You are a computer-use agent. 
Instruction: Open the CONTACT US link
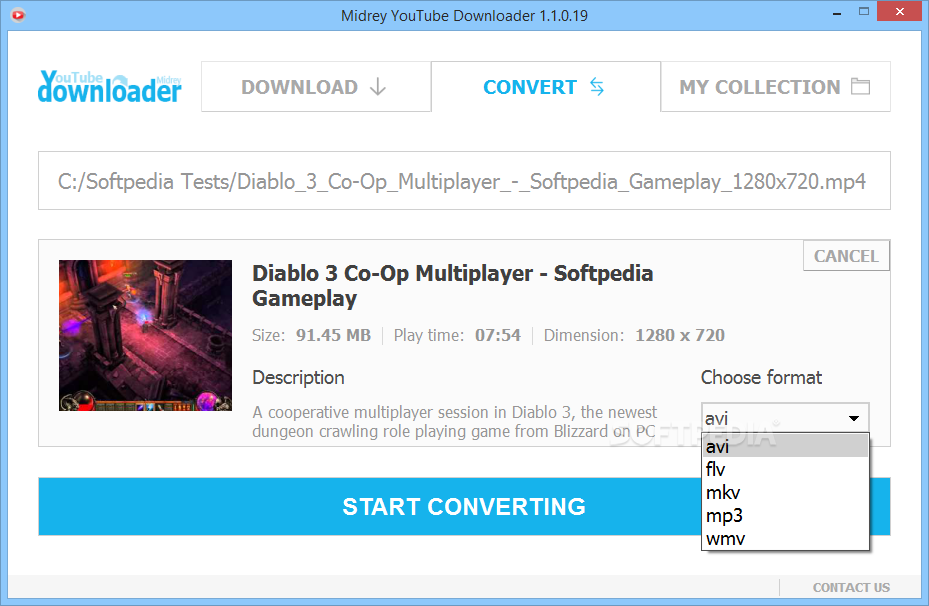pos(851,588)
